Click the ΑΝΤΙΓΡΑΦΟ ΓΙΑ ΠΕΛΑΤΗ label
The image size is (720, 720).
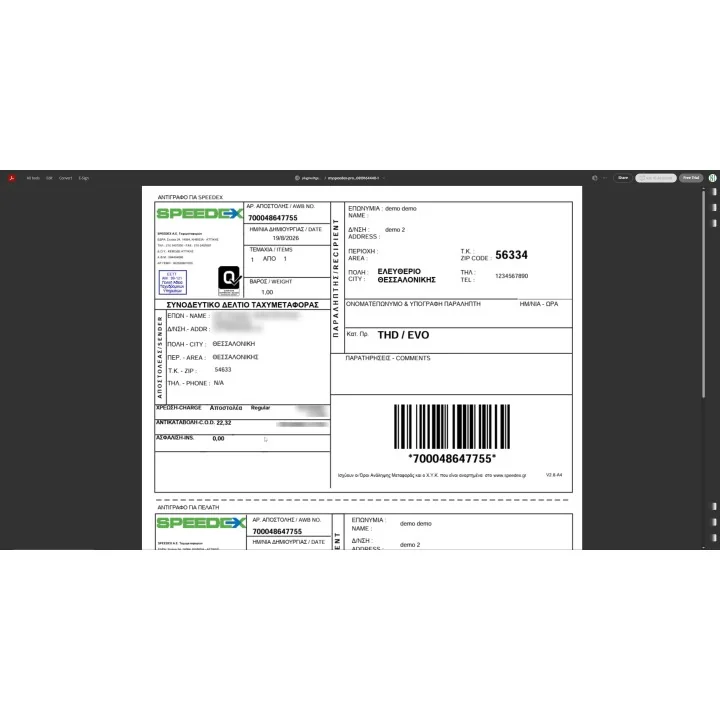tap(188, 507)
